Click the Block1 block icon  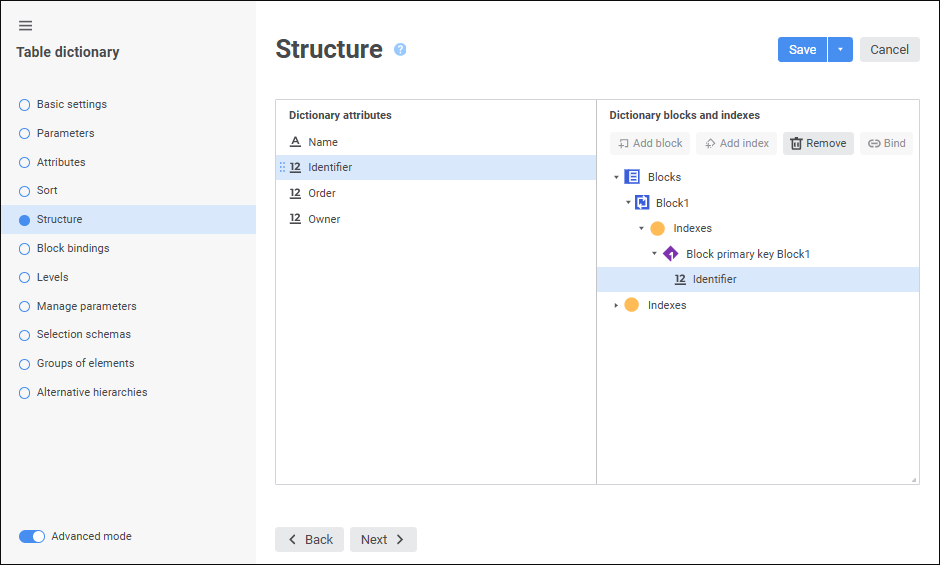[642, 203]
